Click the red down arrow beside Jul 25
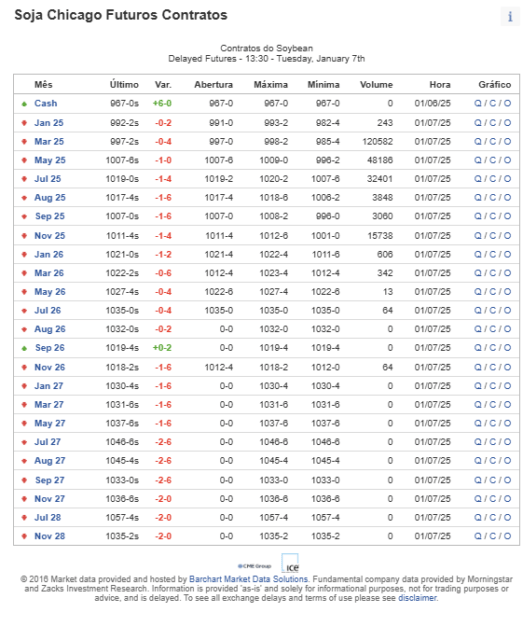This screenshot has width=523, height=640. pyautogui.click(x=24, y=179)
